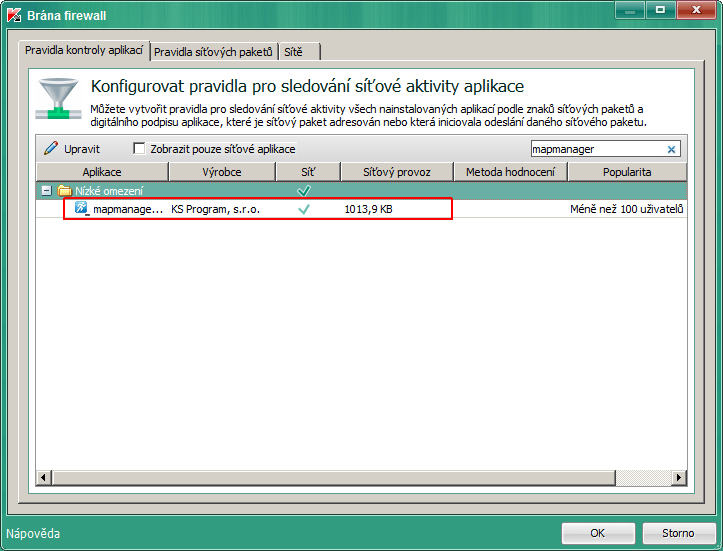
Task: Switch to Pravidla kontroly aplikací tab
Action: coord(84,50)
